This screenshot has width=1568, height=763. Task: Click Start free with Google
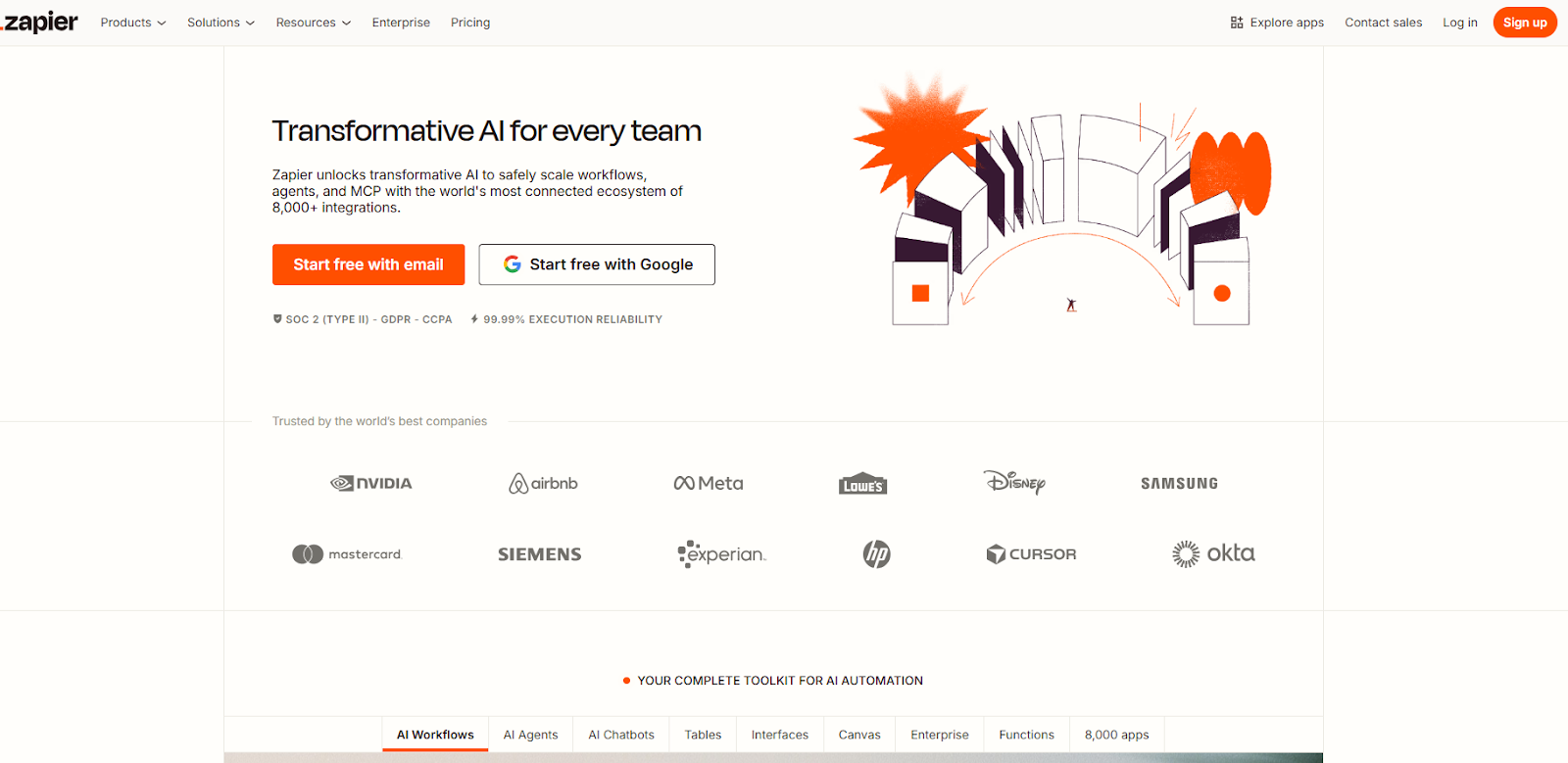click(x=597, y=264)
